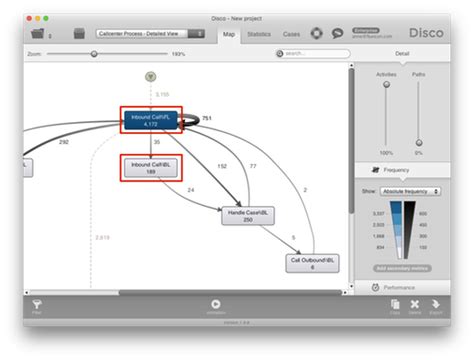The height and width of the screenshot is (360, 474).
Task: Click the Export arrow icon
Action: tap(436, 304)
